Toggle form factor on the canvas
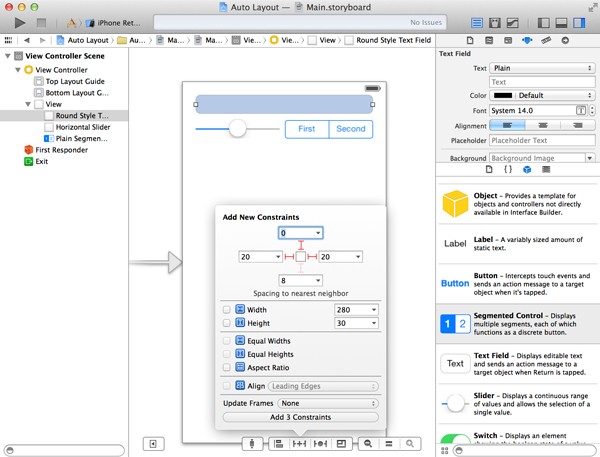The image size is (600, 457). pos(252,444)
